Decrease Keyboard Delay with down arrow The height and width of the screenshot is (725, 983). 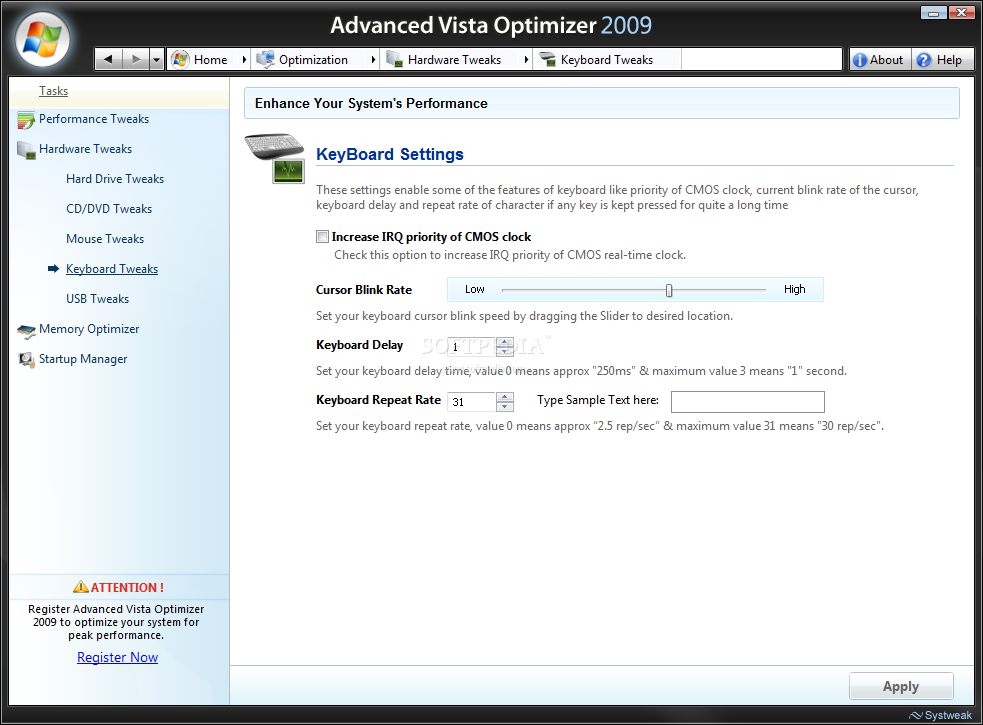(x=505, y=351)
